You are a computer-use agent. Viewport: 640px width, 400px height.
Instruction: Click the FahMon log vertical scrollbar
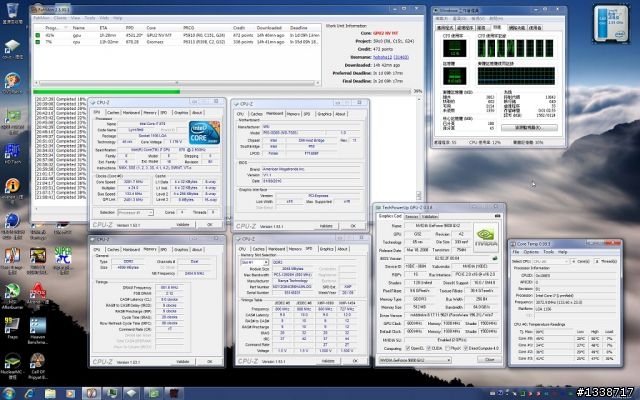pyautogui.click(x=418, y=148)
